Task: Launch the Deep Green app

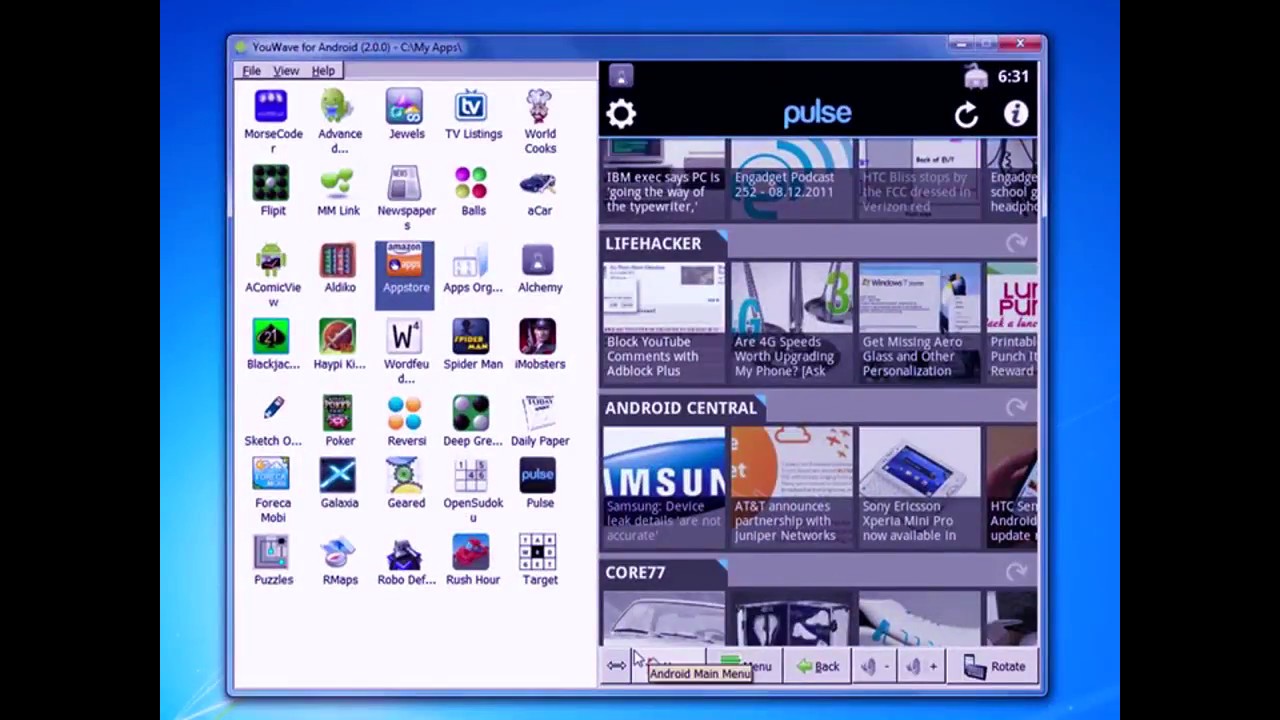Action: 471,414
